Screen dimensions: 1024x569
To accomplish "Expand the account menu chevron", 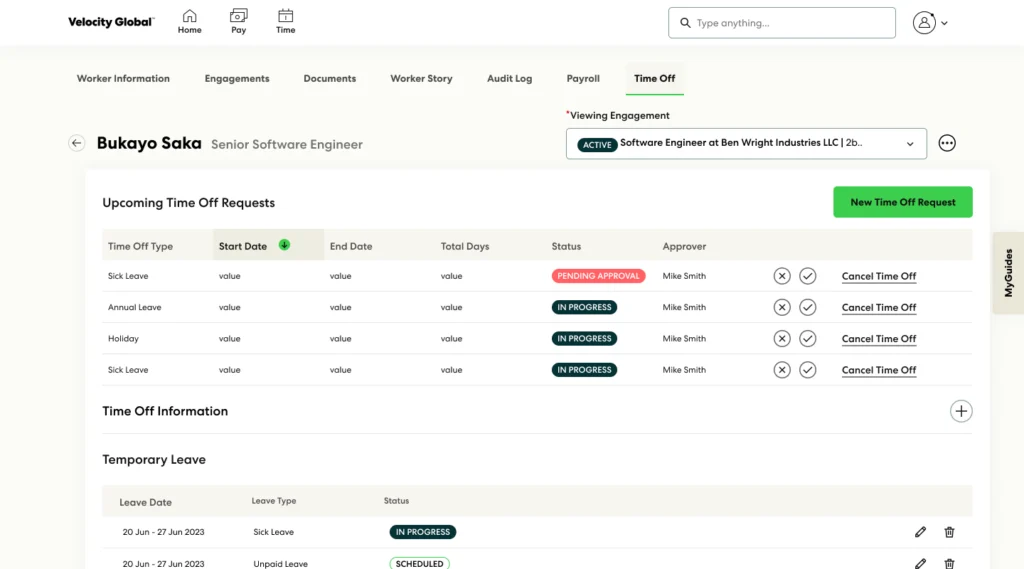I will [944, 24].
